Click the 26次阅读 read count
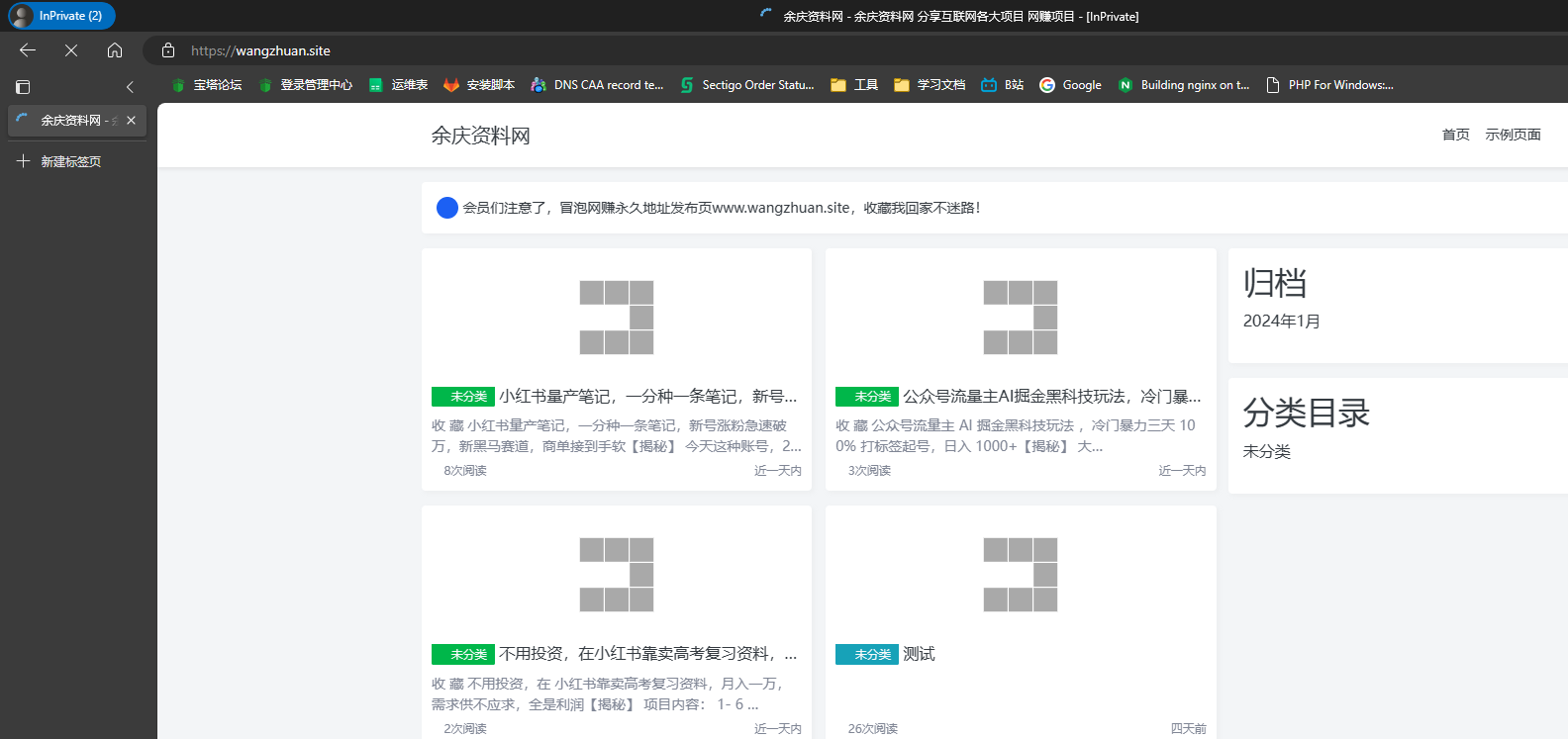The width and height of the screenshot is (1568, 739). pyautogui.click(x=872, y=729)
